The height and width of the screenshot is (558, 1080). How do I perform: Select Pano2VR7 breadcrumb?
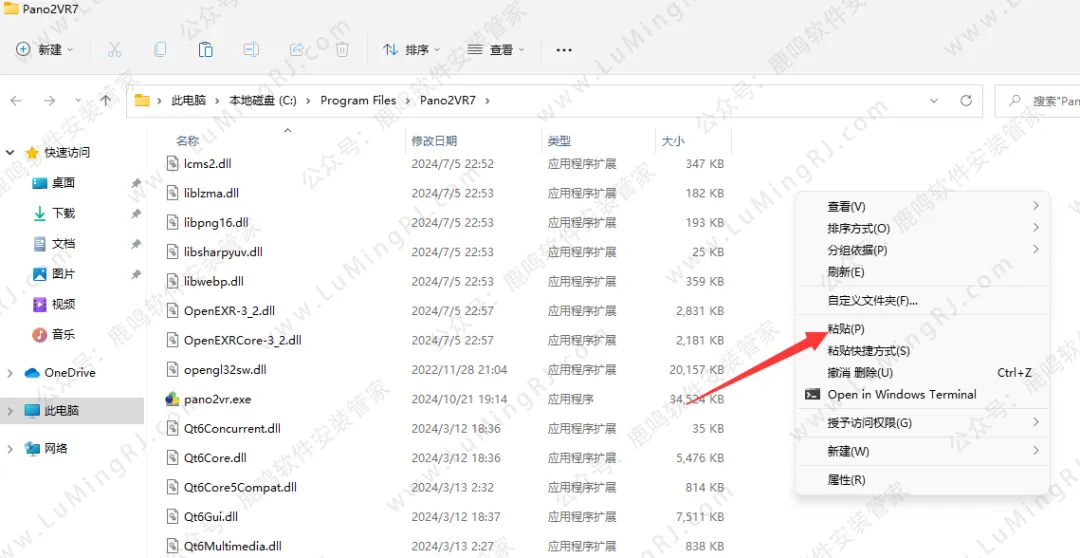(x=447, y=101)
